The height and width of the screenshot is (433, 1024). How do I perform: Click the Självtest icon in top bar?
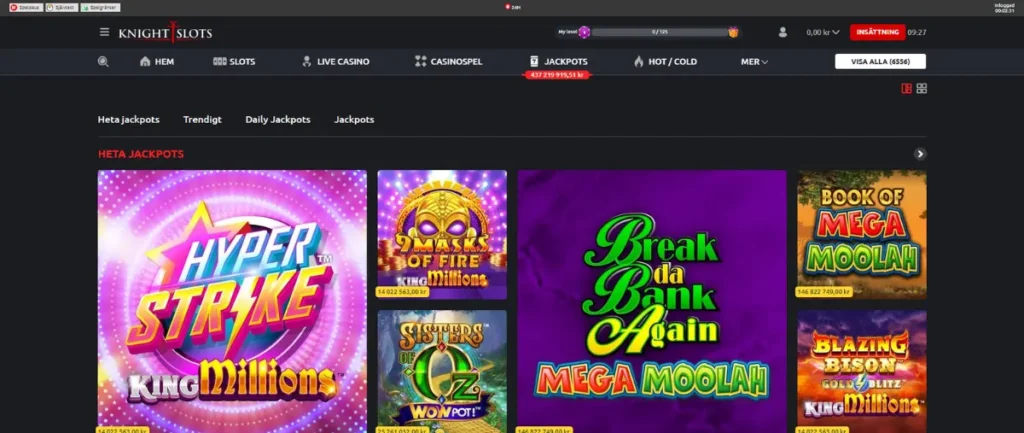click(50, 7)
